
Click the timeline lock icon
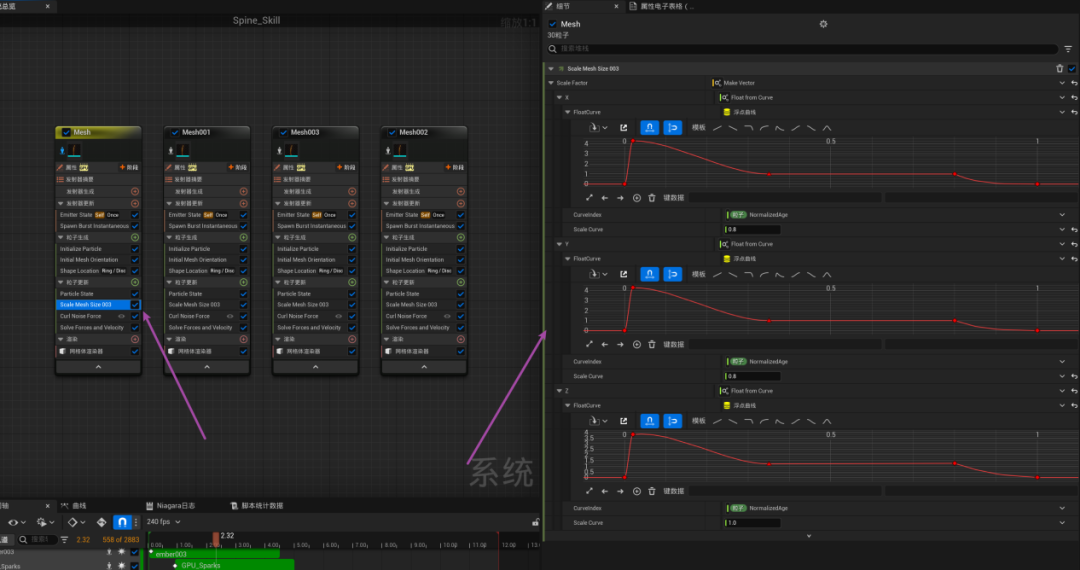pos(535,522)
